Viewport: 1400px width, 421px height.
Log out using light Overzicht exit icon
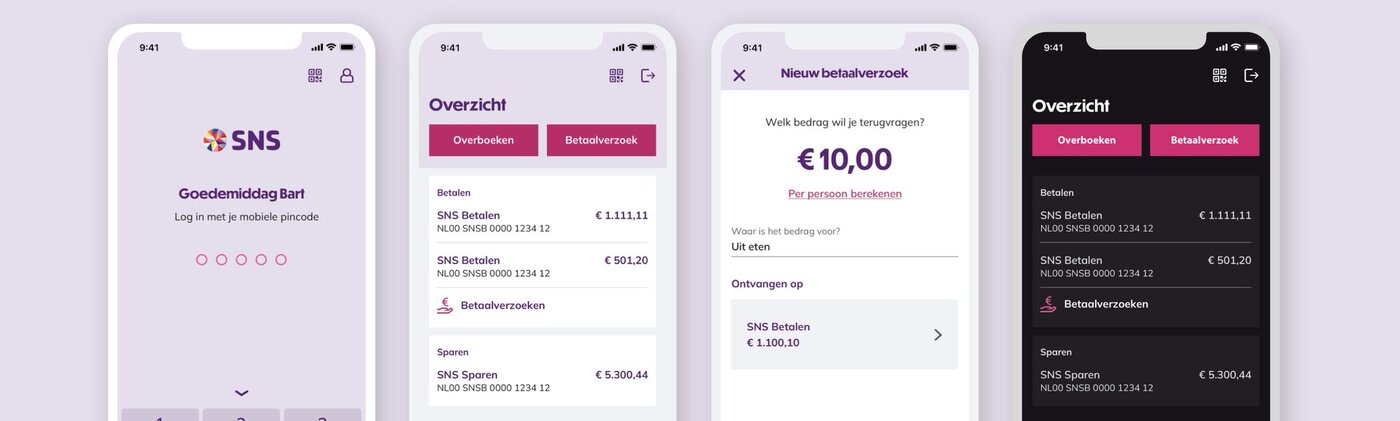648,76
